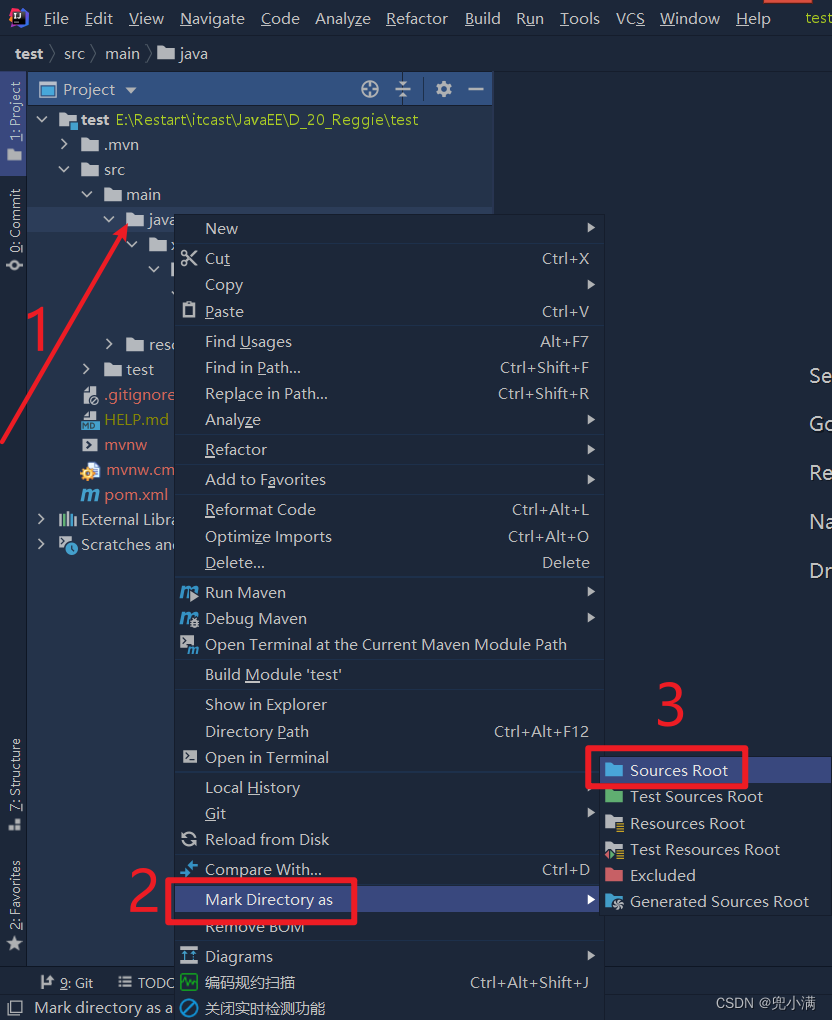Click the Run Maven icon
This screenshot has width=832, height=1020.
pyautogui.click(x=189, y=593)
